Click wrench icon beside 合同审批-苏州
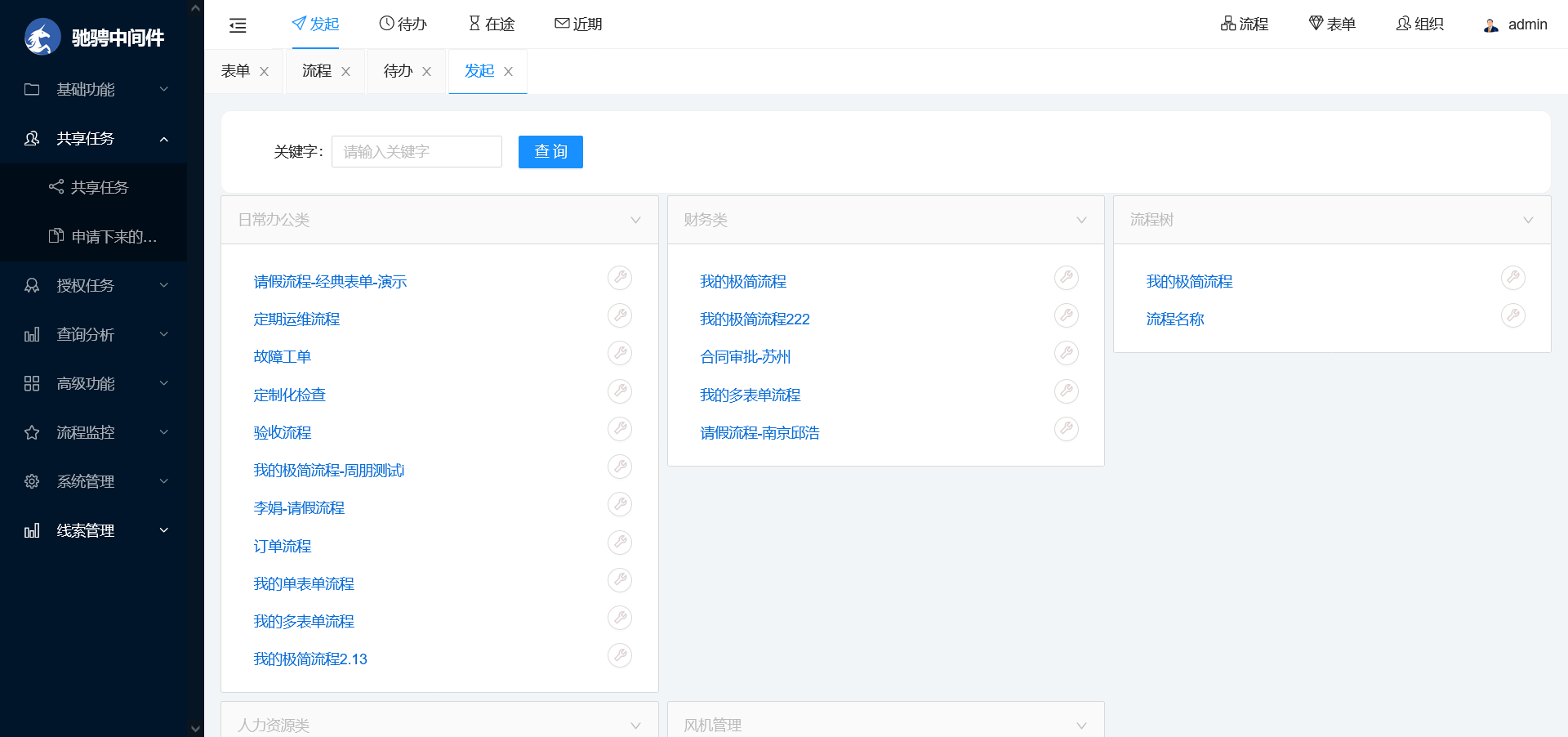Viewport: 1568px width, 737px height. (x=1066, y=354)
